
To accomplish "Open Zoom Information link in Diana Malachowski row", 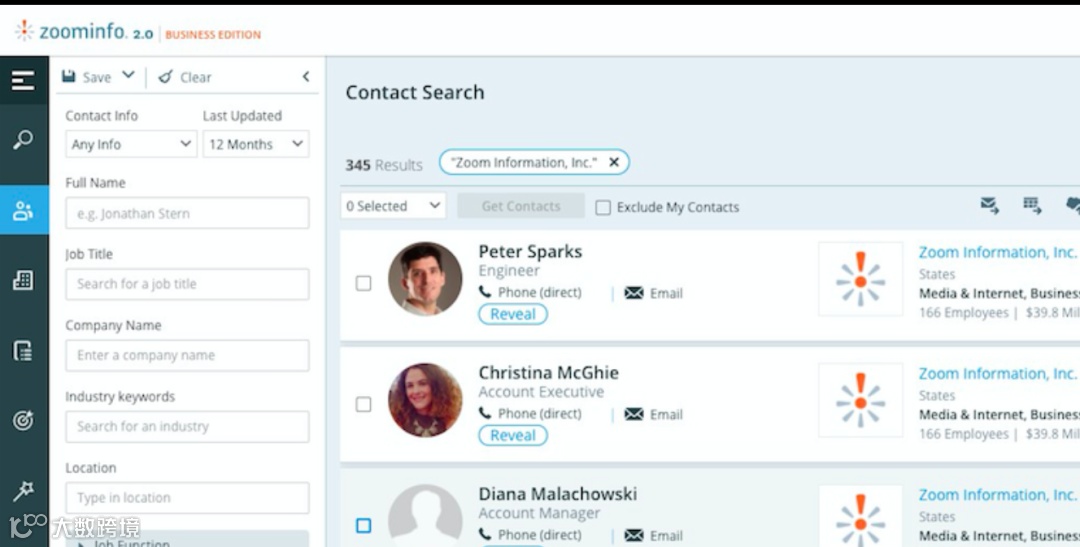I will 999,495.
